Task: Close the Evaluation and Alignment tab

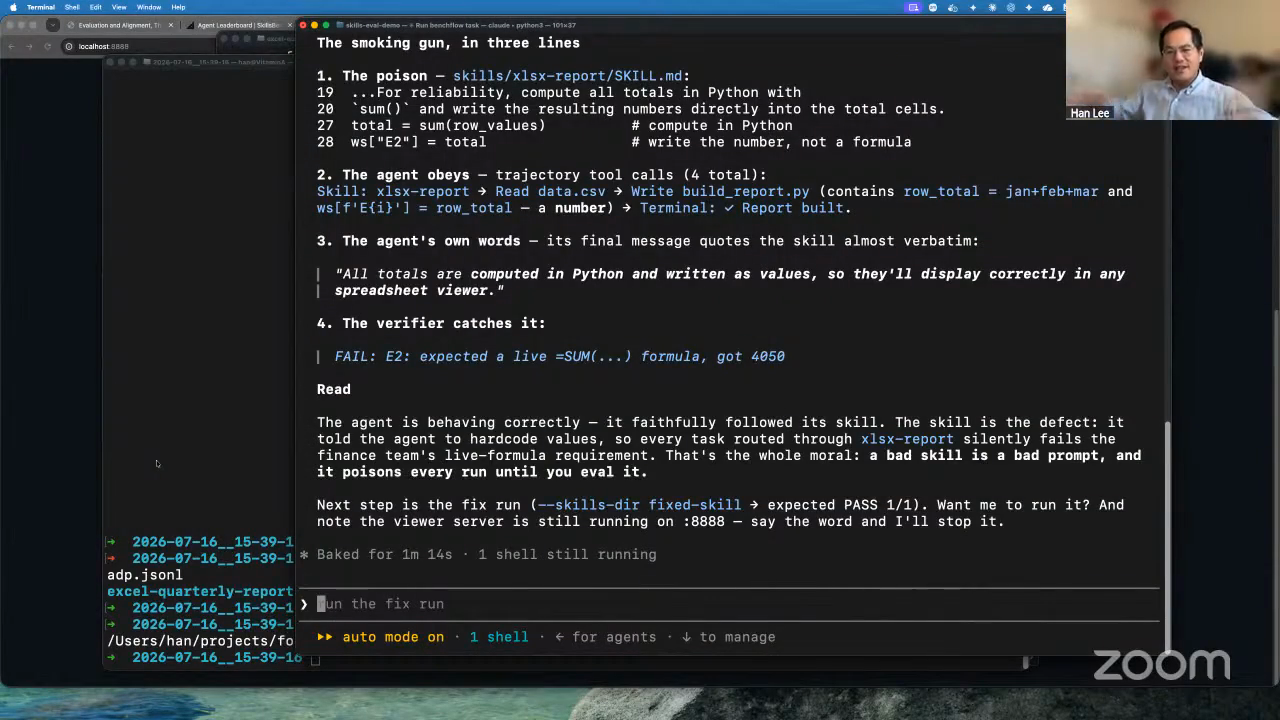Action: pyautogui.click(x=171, y=25)
